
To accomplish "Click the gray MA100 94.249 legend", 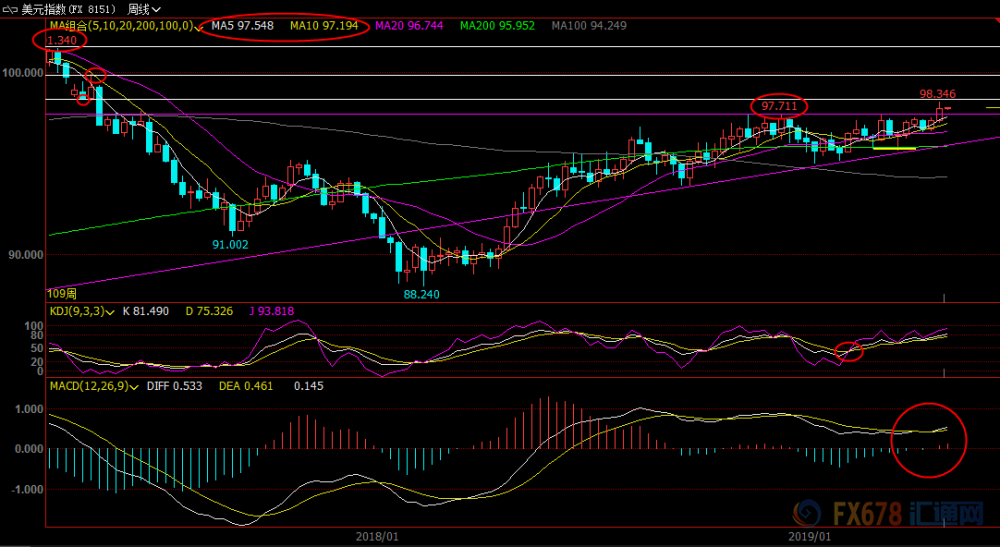I will (x=589, y=26).
